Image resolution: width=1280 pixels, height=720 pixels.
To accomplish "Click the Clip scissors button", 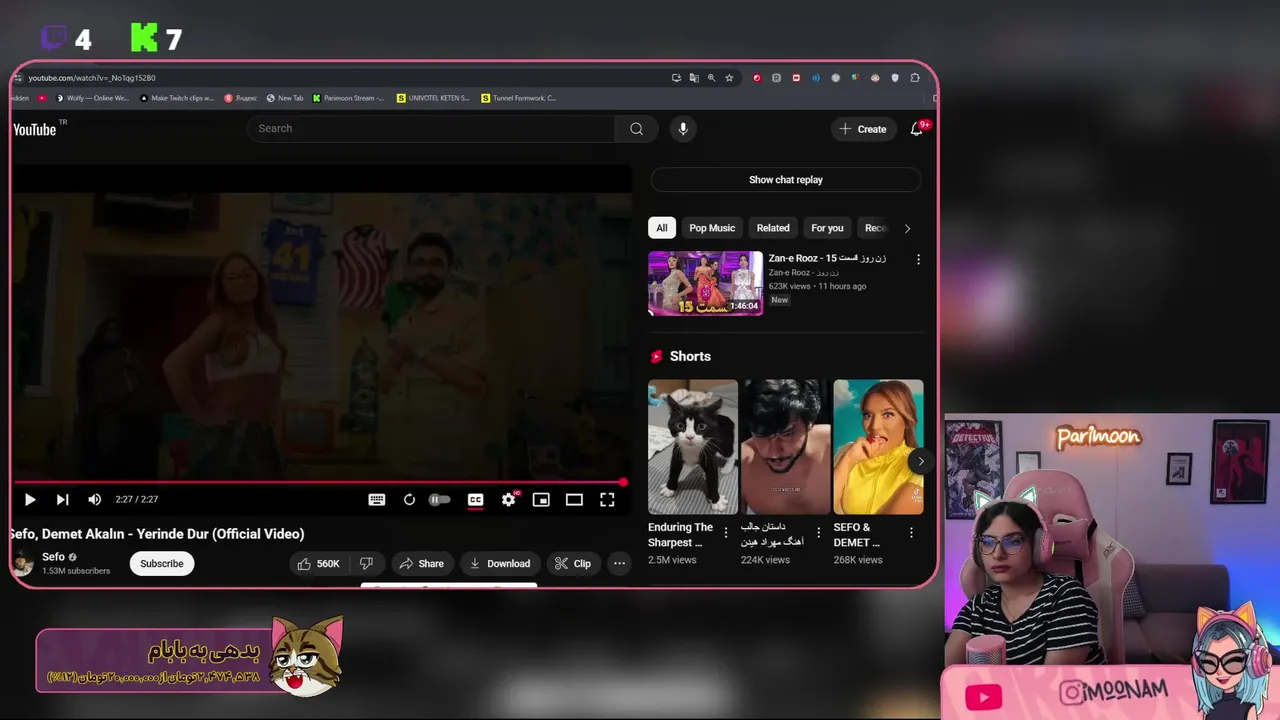I will 573,564.
